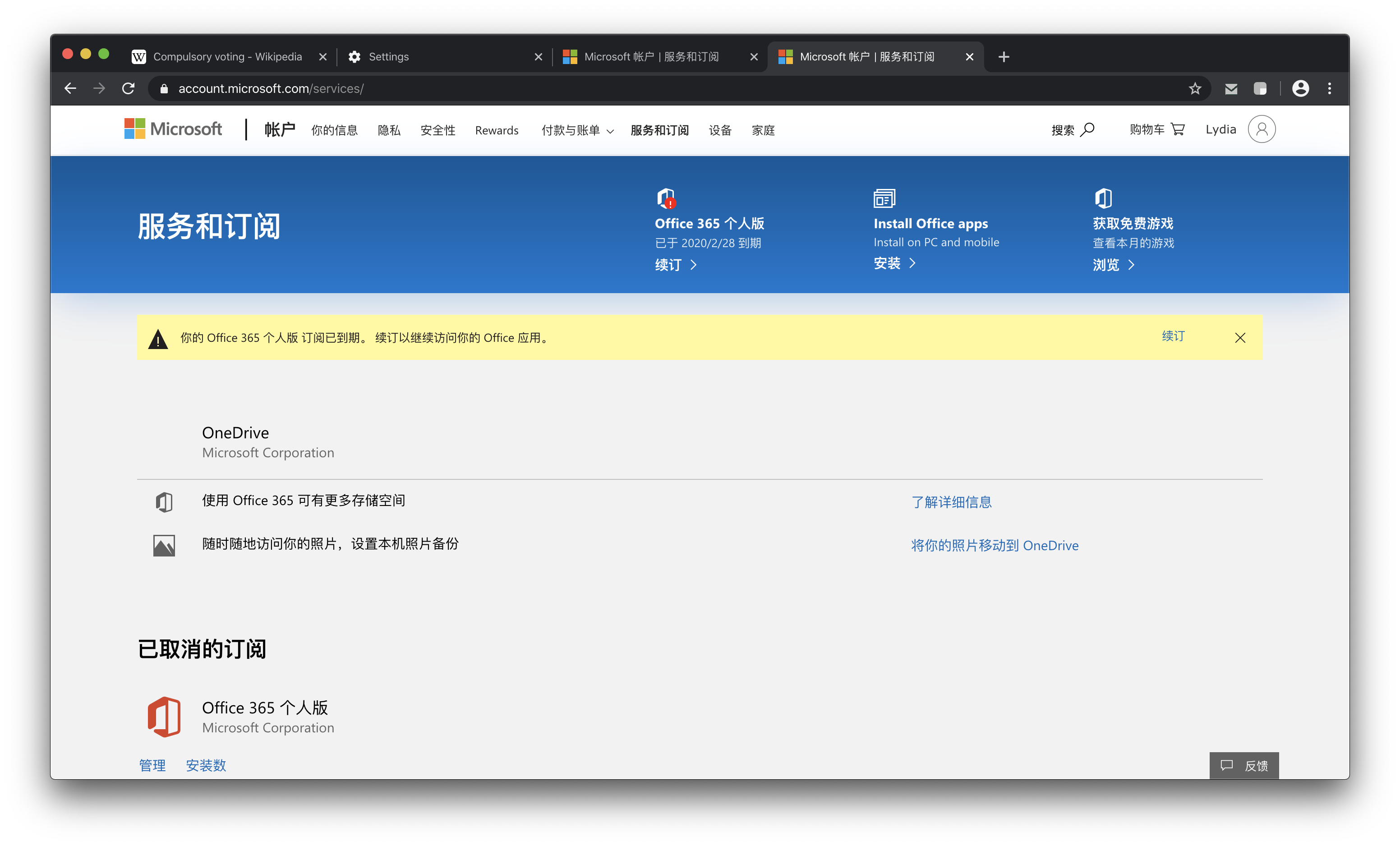Viewport: 1400px width, 846px height.
Task: Select the 家庭 navigation item
Action: [763, 130]
